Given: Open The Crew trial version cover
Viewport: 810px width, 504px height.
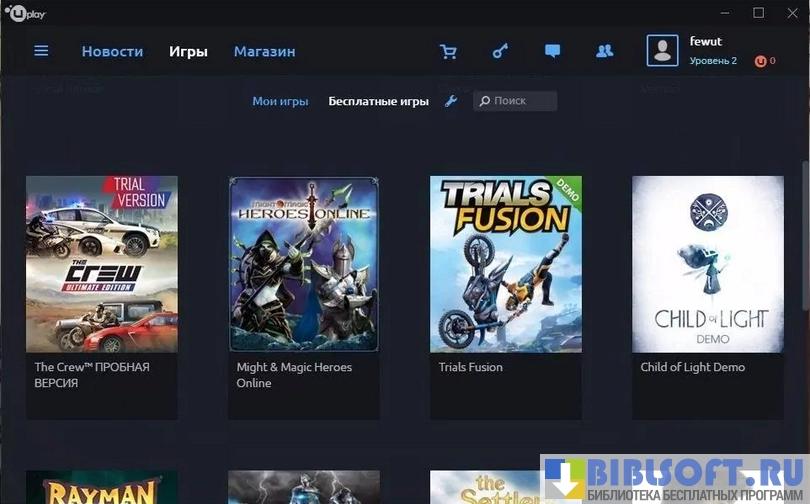Looking at the screenshot, I should pyautogui.click(x=102, y=264).
